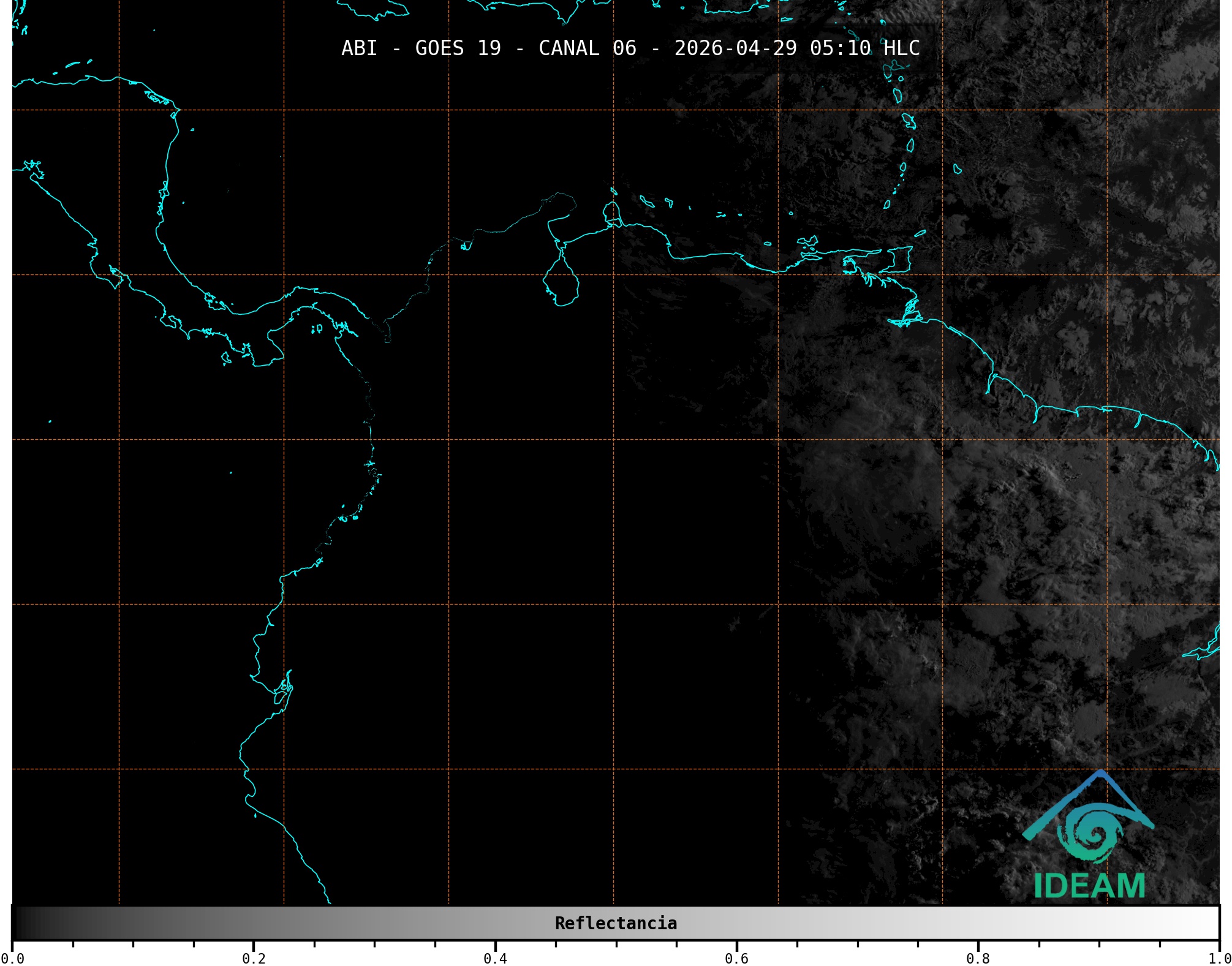Viewport: 1232px width, 966px height.
Task: Click the green IDEAM logo text
Action: pyautogui.click(x=1089, y=886)
